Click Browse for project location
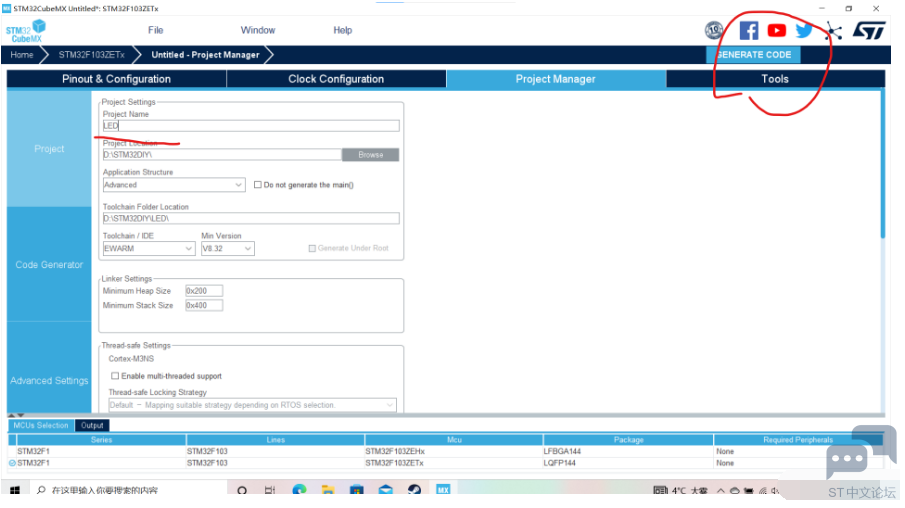905x508 pixels. [x=371, y=155]
